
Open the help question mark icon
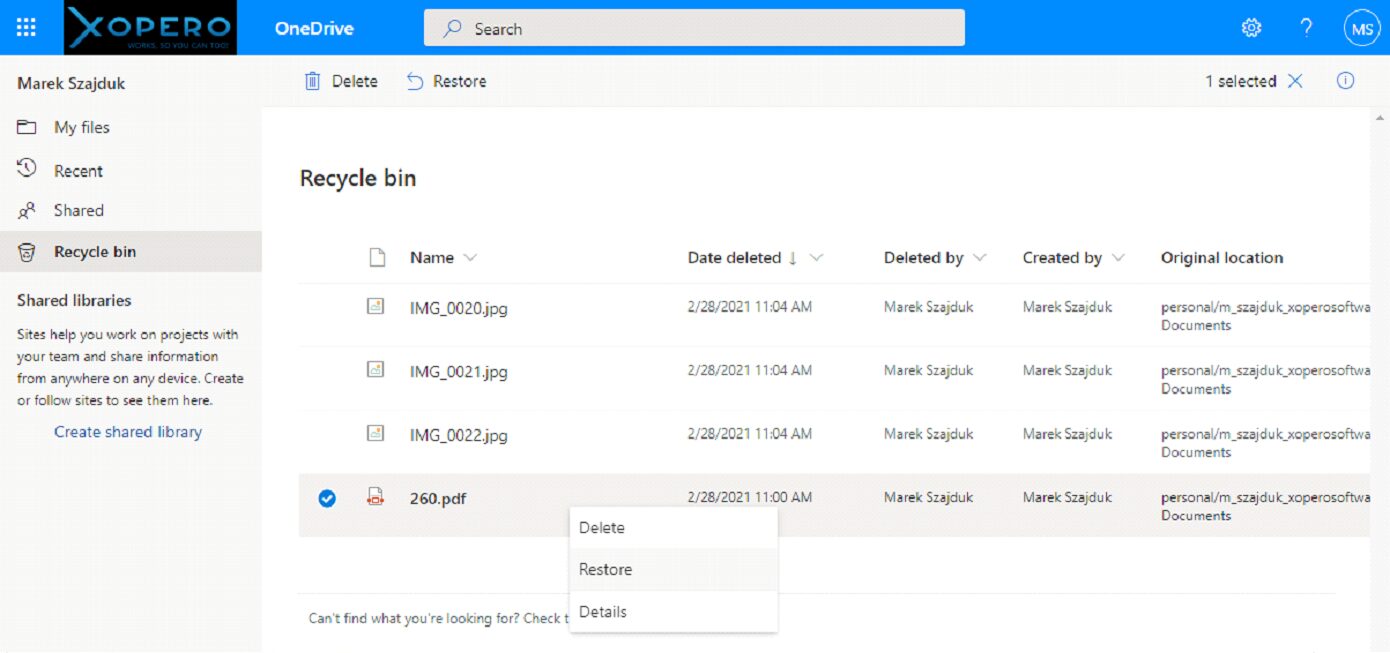point(1306,28)
